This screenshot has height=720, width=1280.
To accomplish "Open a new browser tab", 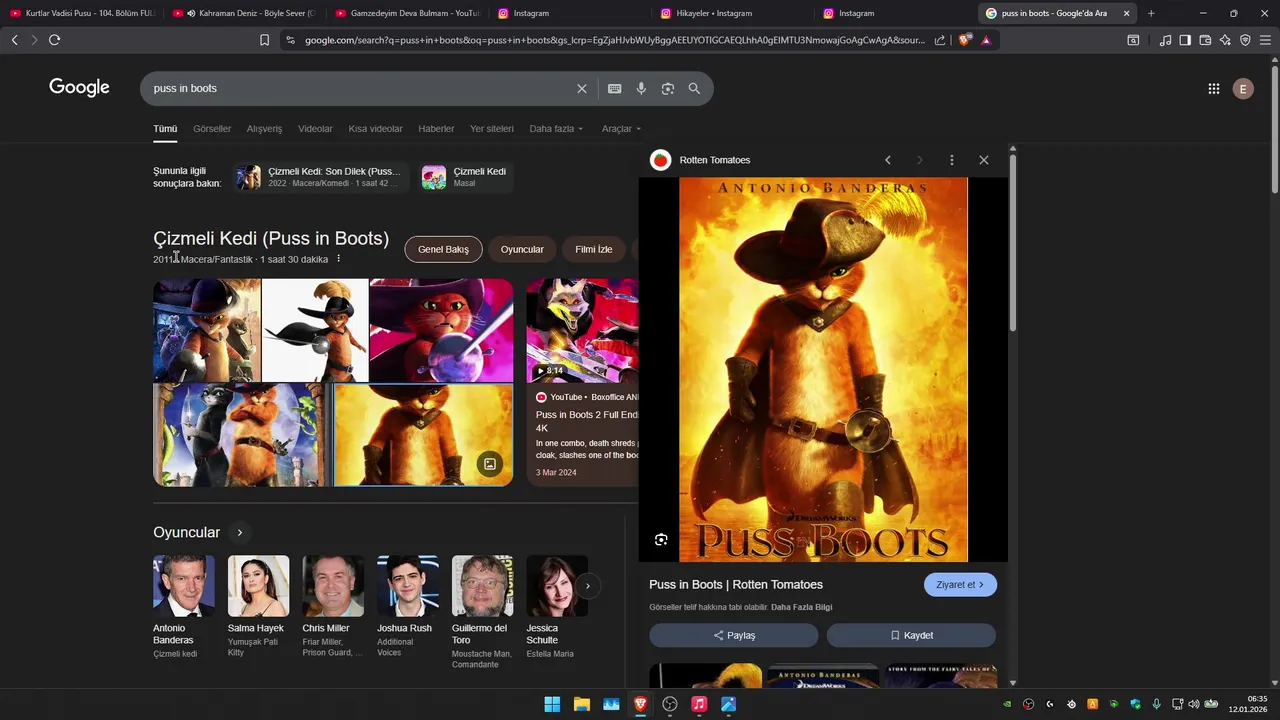I will point(1151,13).
